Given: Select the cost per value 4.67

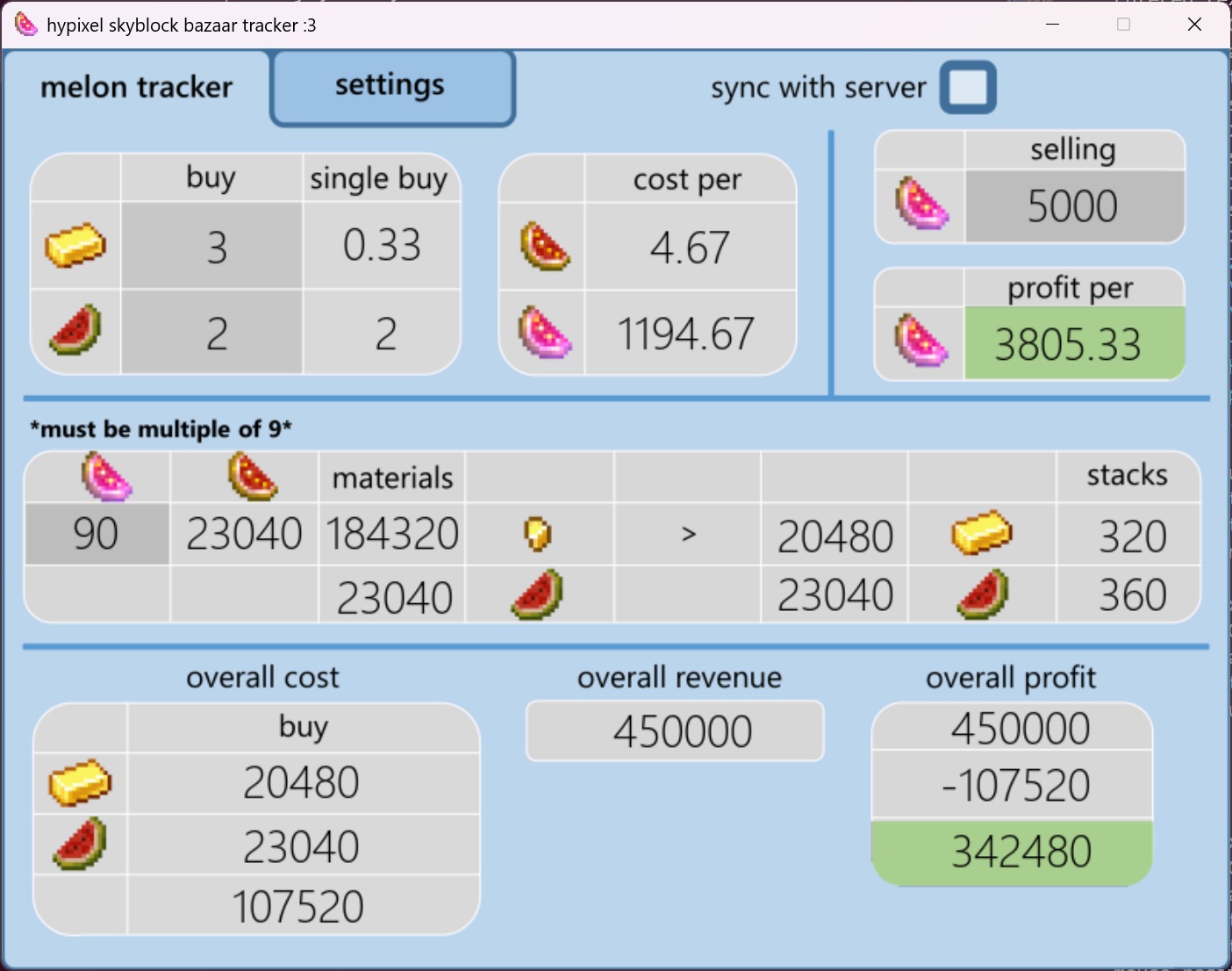Looking at the screenshot, I should coord(690,248).
